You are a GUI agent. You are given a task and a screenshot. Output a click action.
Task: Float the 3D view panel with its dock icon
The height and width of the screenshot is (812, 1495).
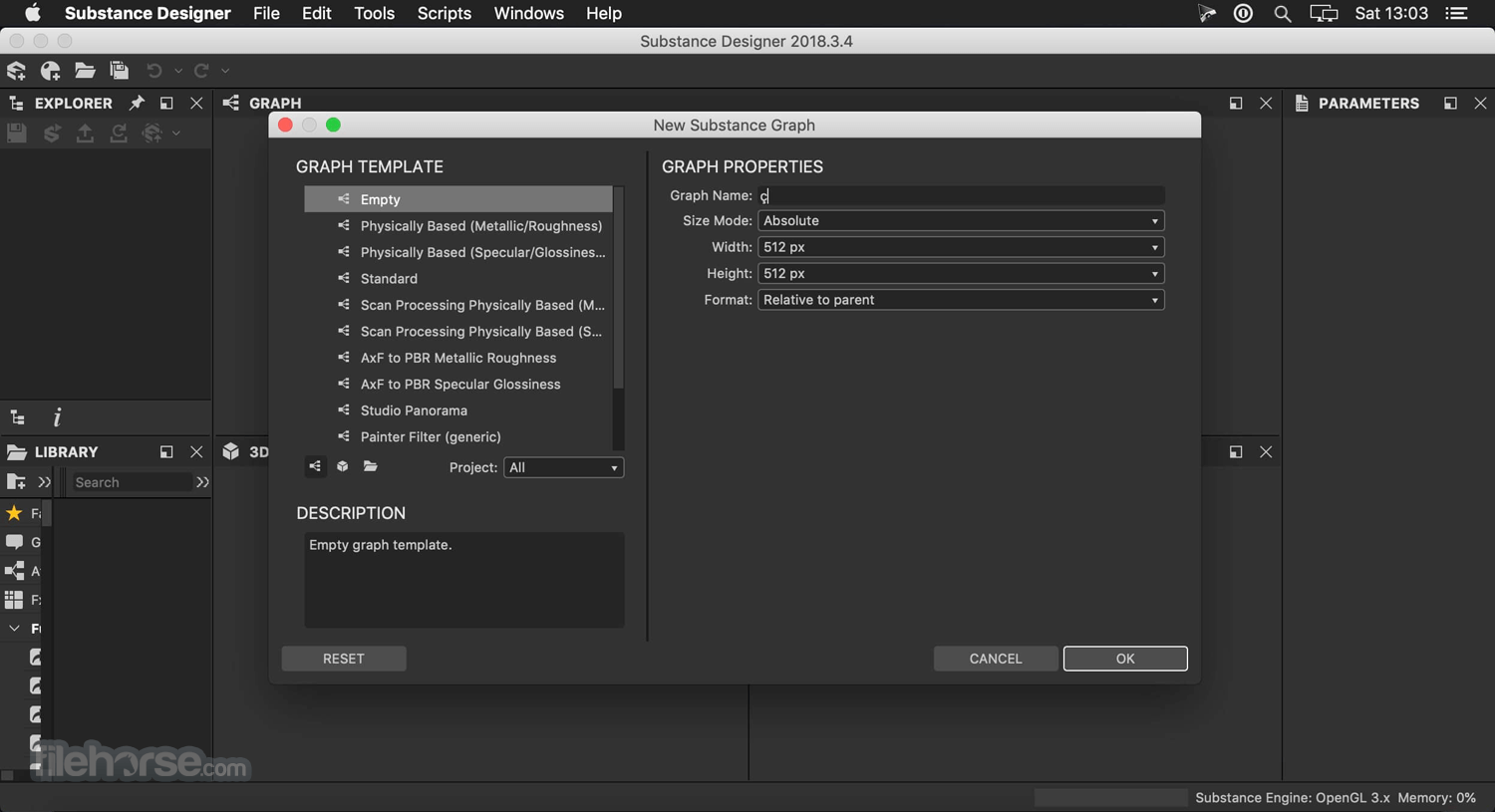(x=1236, y=451)
